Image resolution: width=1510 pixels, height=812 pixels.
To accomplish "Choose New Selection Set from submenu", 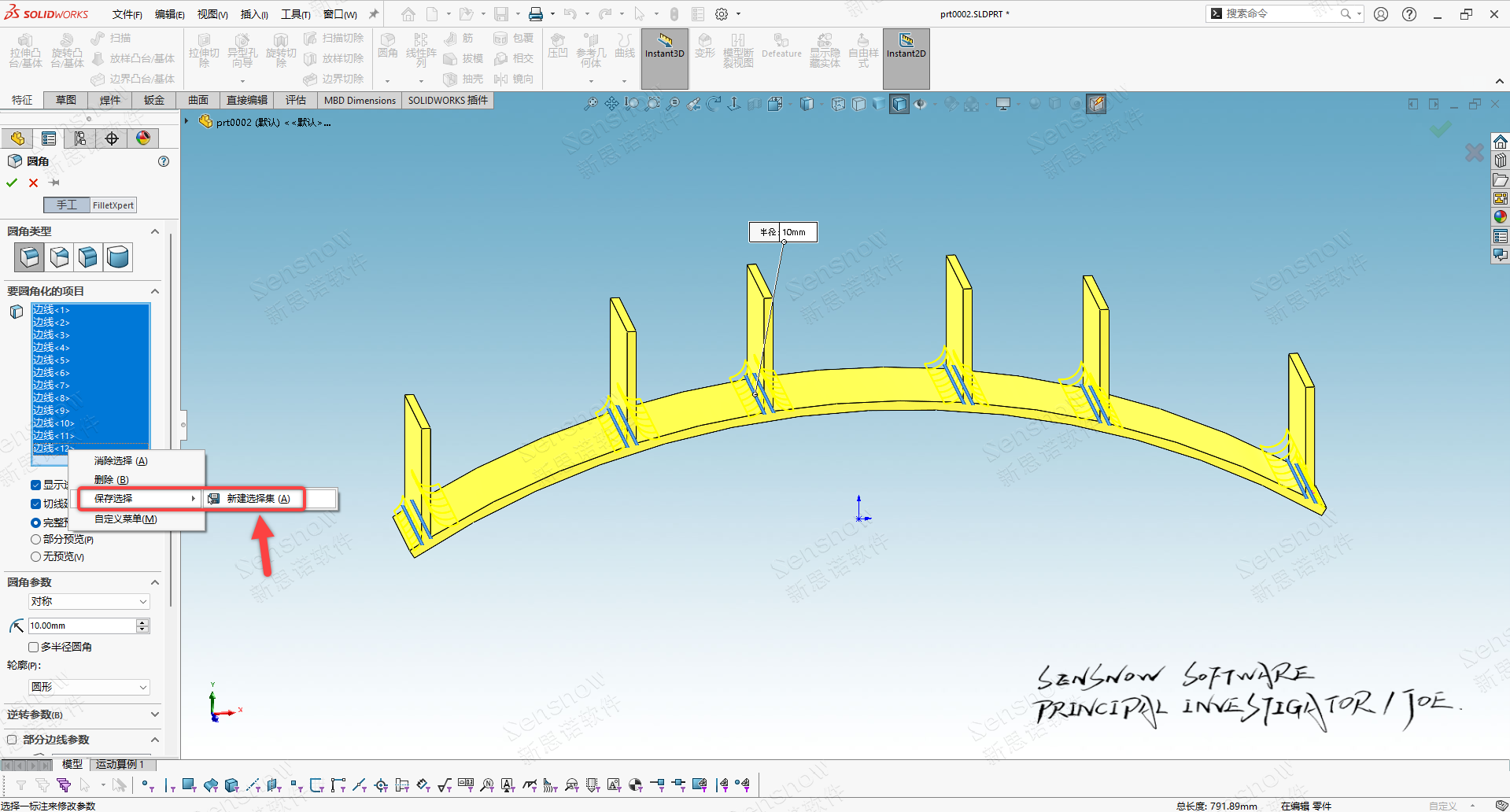I will (x=258, y=499).
